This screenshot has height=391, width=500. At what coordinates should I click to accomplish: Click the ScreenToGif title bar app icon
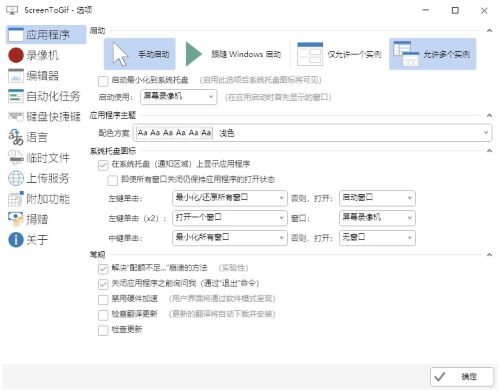coord(12,10)
